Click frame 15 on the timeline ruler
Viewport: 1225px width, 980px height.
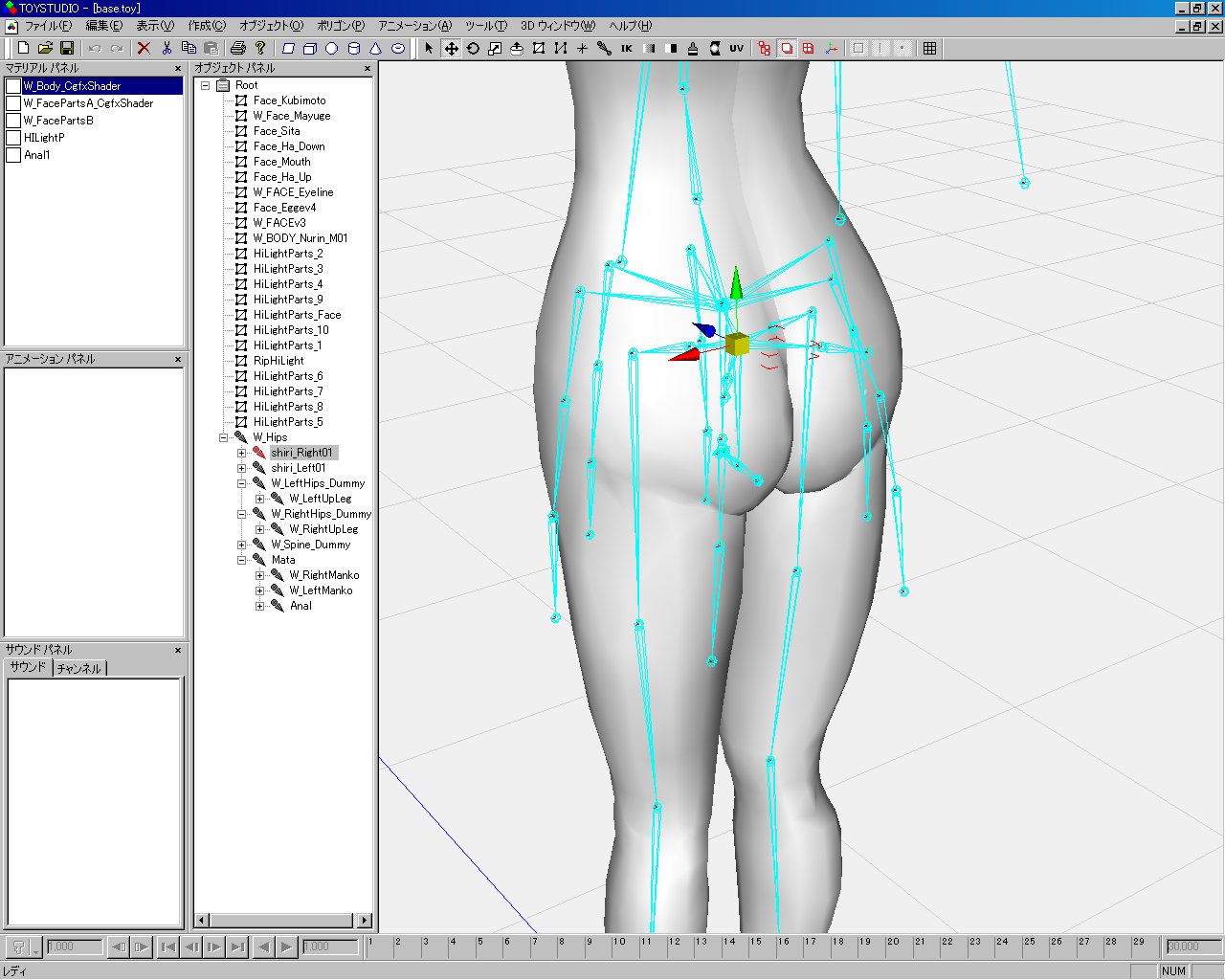tap(756, 942)
